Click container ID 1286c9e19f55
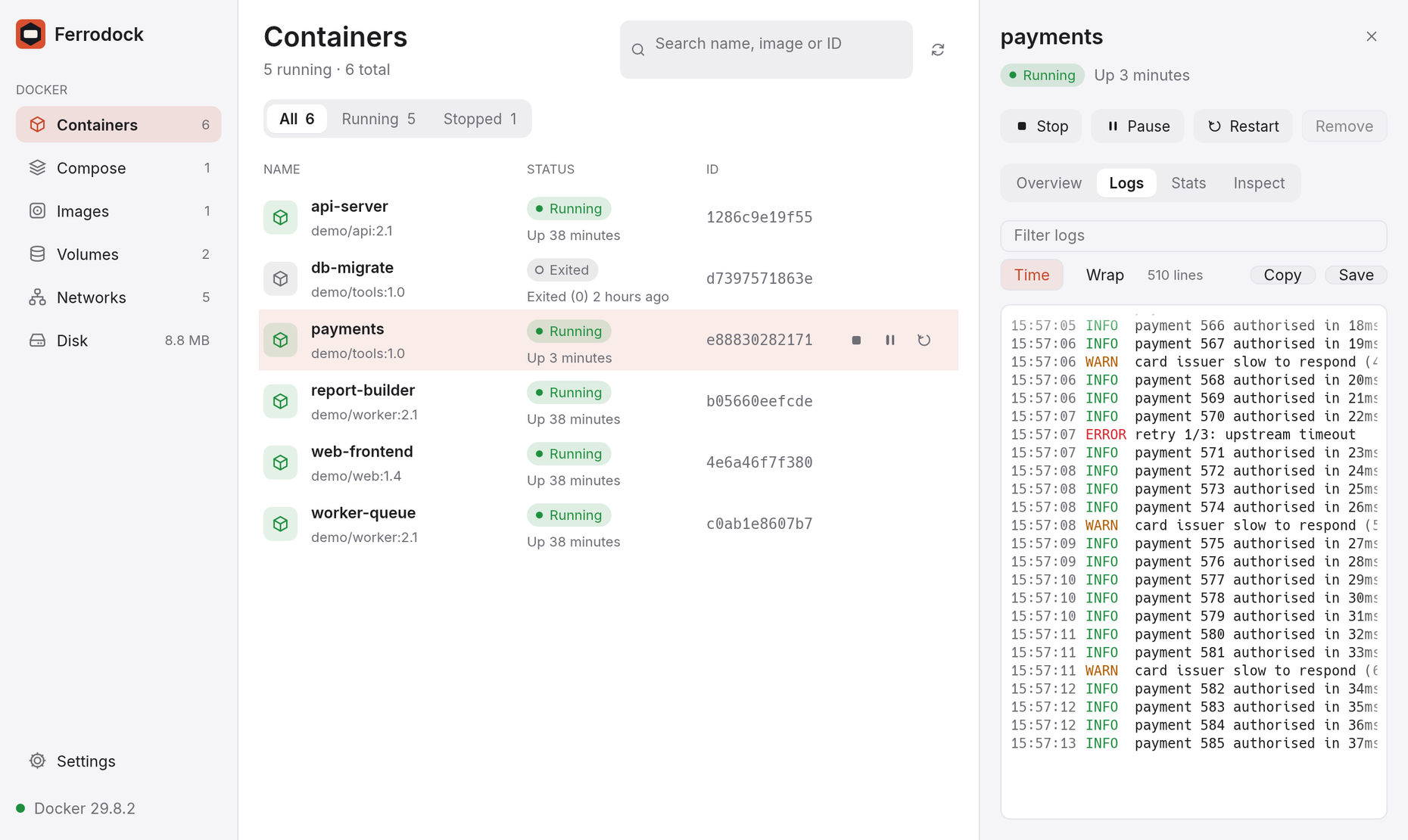The image size is (1408, 840). point(759,218)
